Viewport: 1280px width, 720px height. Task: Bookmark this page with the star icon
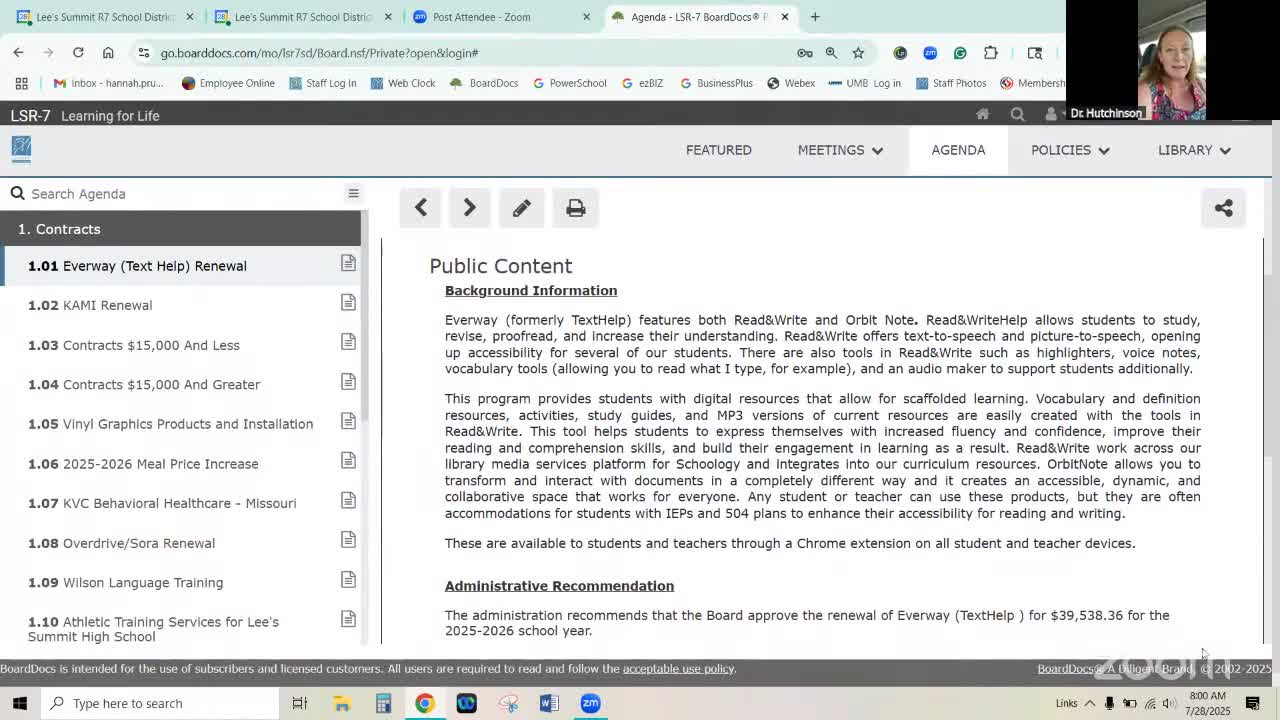pyautogui.click(x=858, y=53)
